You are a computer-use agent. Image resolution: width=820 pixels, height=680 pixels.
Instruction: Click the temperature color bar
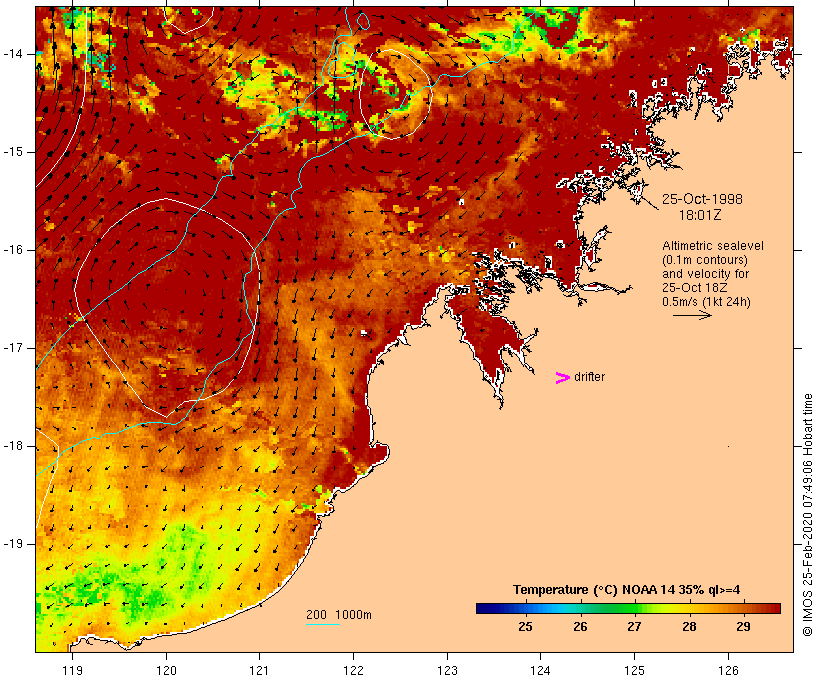[628, 608]
